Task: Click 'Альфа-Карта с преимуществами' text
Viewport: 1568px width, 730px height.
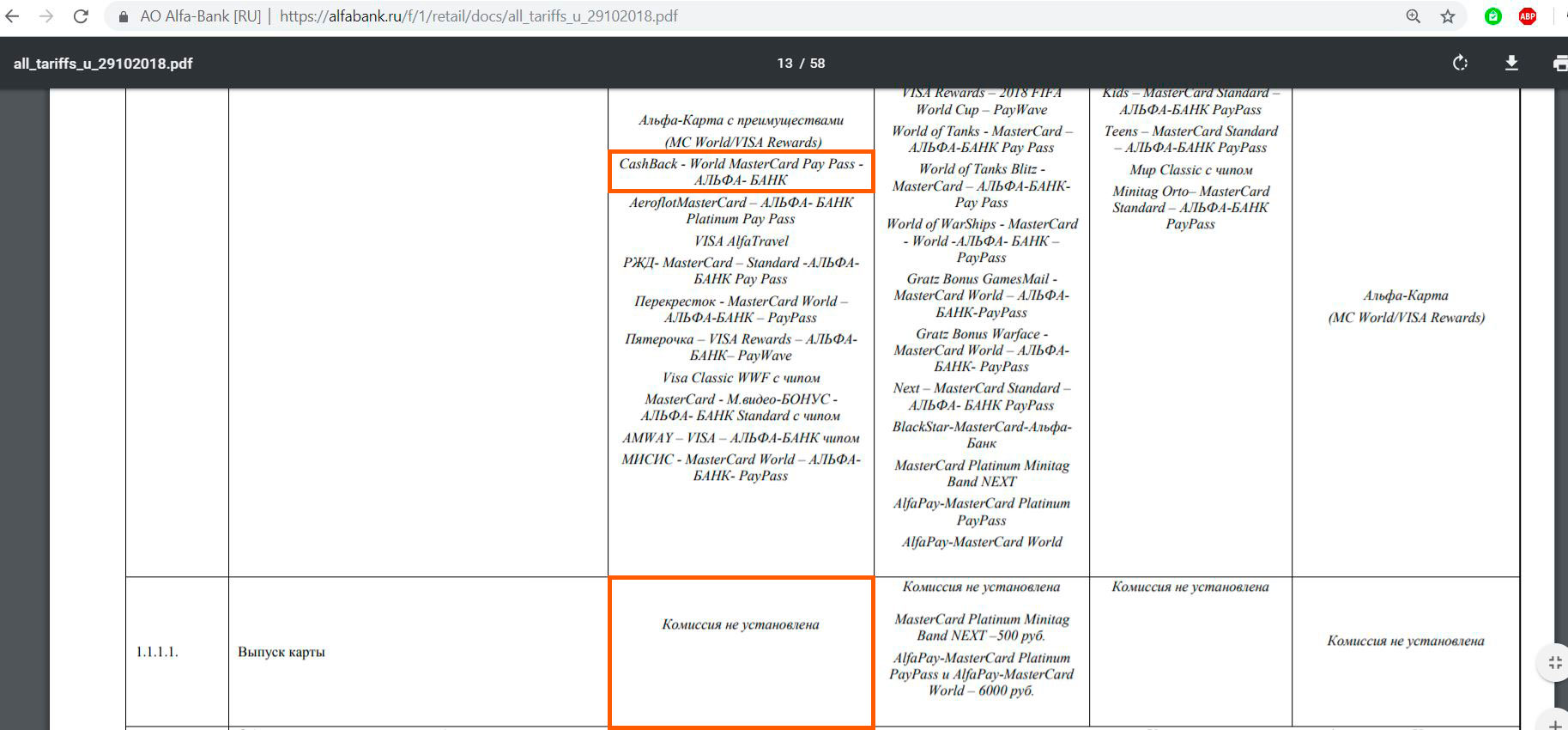Action: [x=741, y=120]
